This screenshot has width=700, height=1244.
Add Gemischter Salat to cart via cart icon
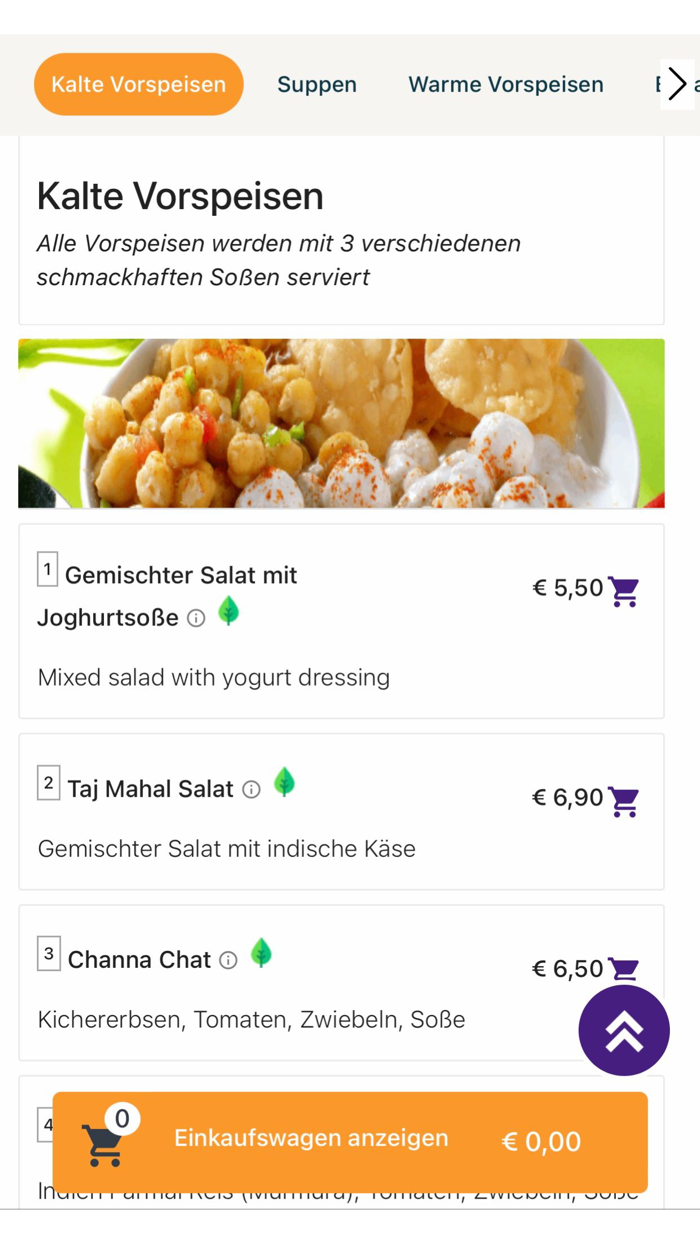click(625, 593)
